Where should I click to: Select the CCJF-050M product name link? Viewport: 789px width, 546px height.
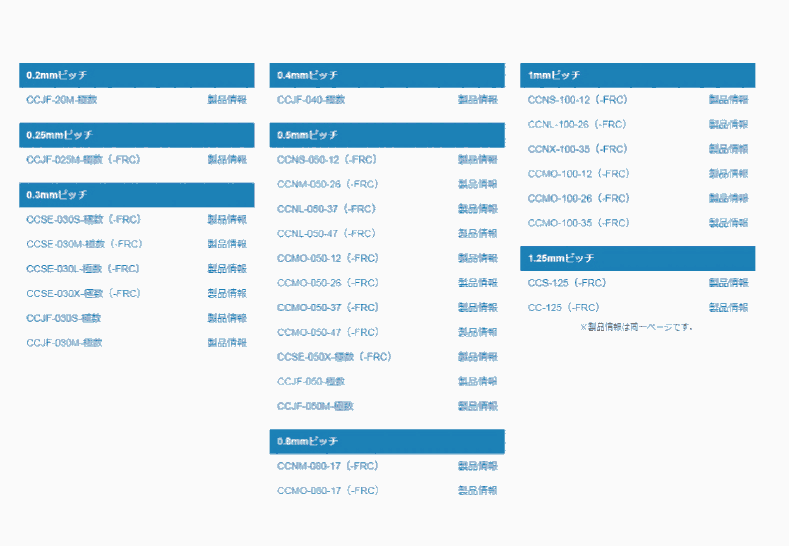tap(315, 406)
